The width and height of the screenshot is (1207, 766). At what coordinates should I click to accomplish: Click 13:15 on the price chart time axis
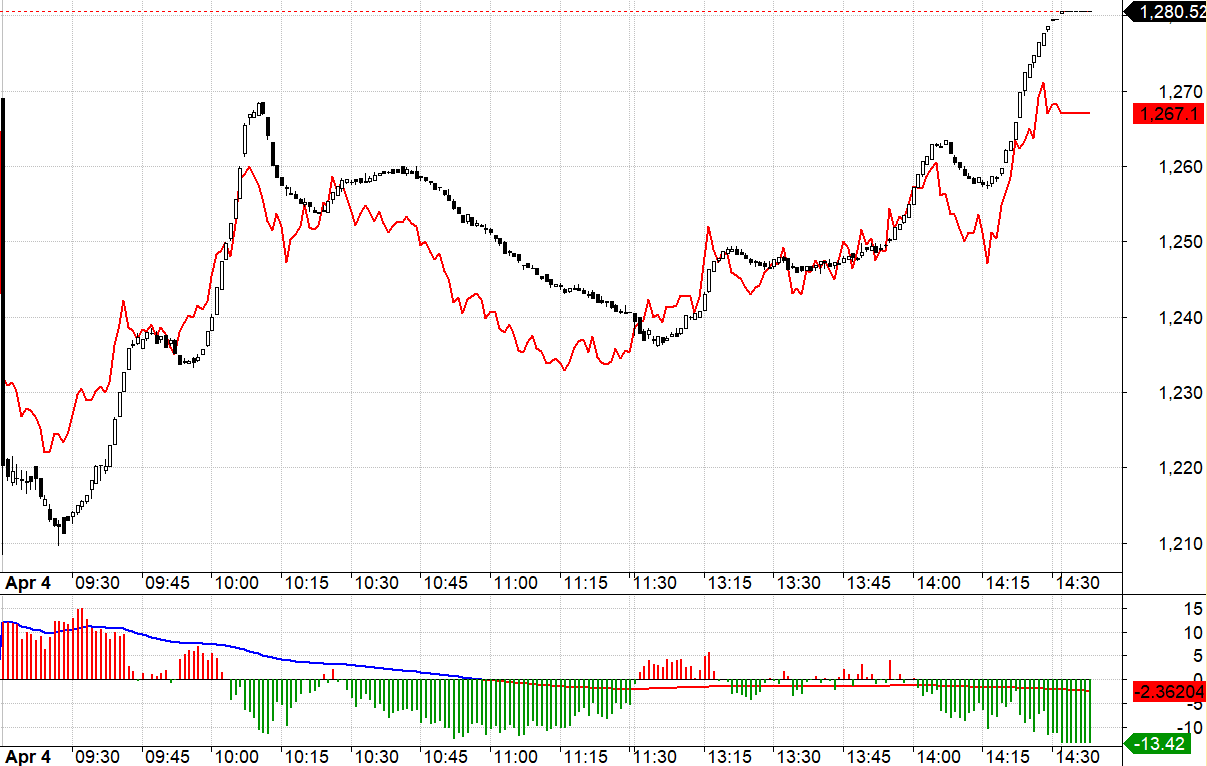(729, 583)
